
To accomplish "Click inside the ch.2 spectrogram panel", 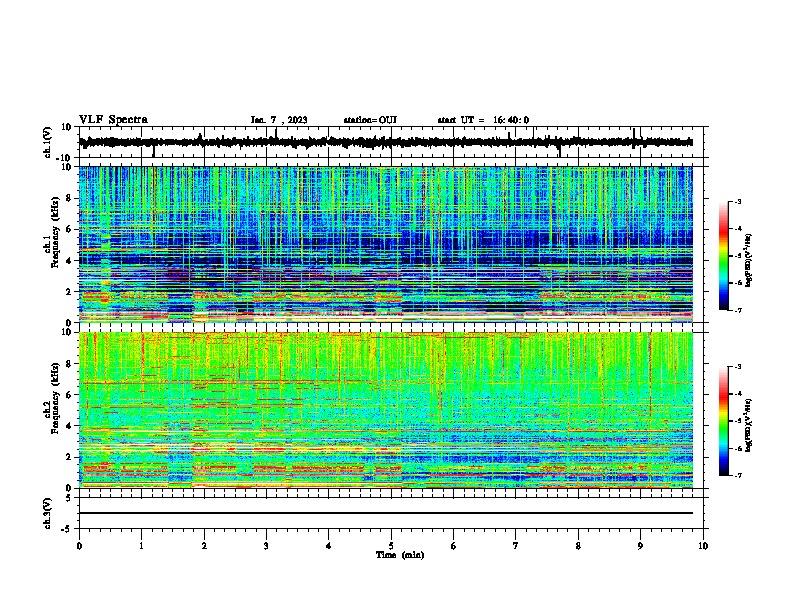I will click(x=385, y=410).
